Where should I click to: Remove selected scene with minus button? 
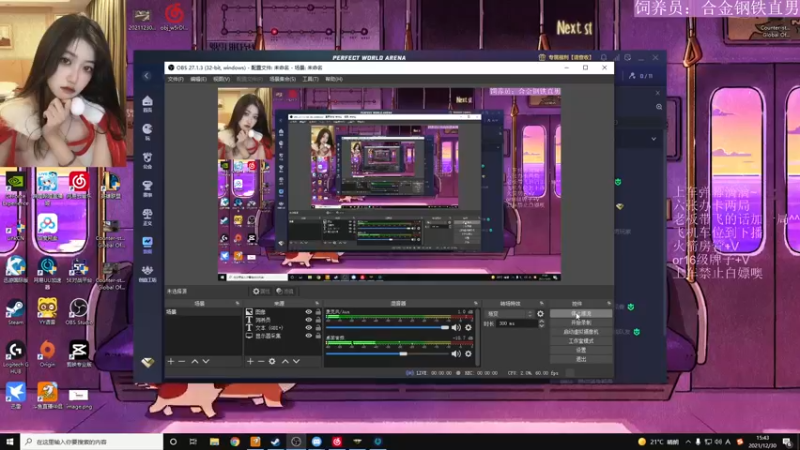coord(182,361)
